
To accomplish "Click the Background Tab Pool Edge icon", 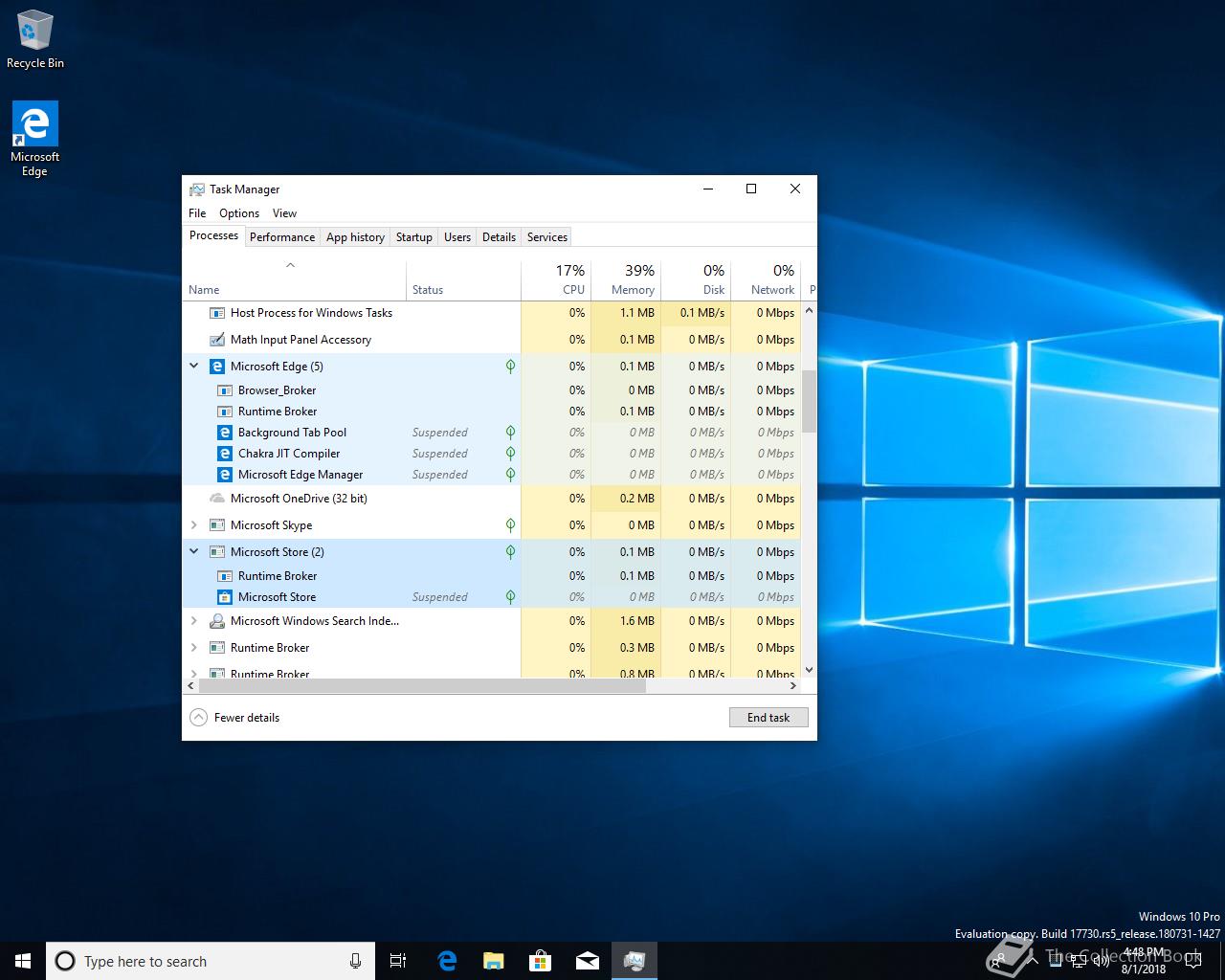I will [x=225, y=433].
